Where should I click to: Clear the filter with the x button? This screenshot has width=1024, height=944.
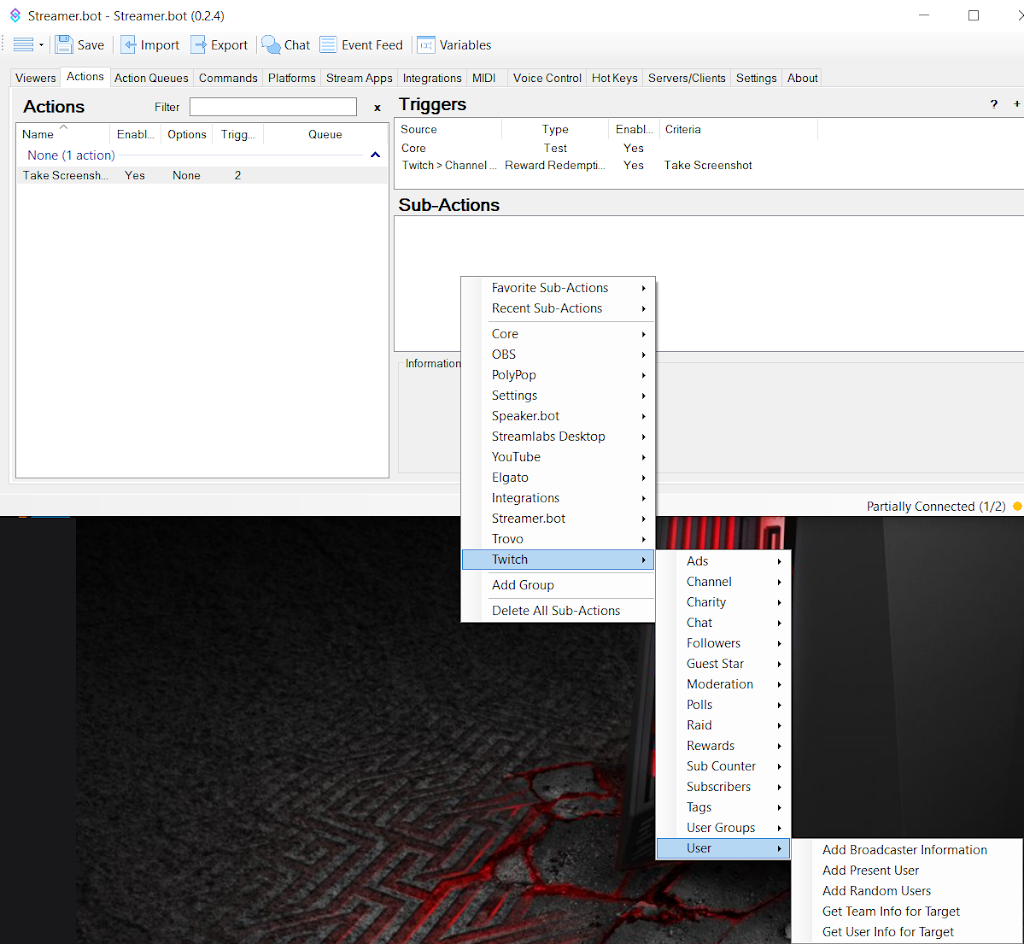point(377,107)
